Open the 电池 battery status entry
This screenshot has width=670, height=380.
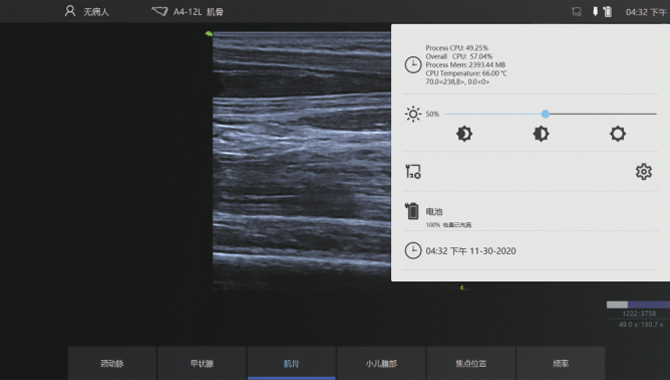coord(531,211)
